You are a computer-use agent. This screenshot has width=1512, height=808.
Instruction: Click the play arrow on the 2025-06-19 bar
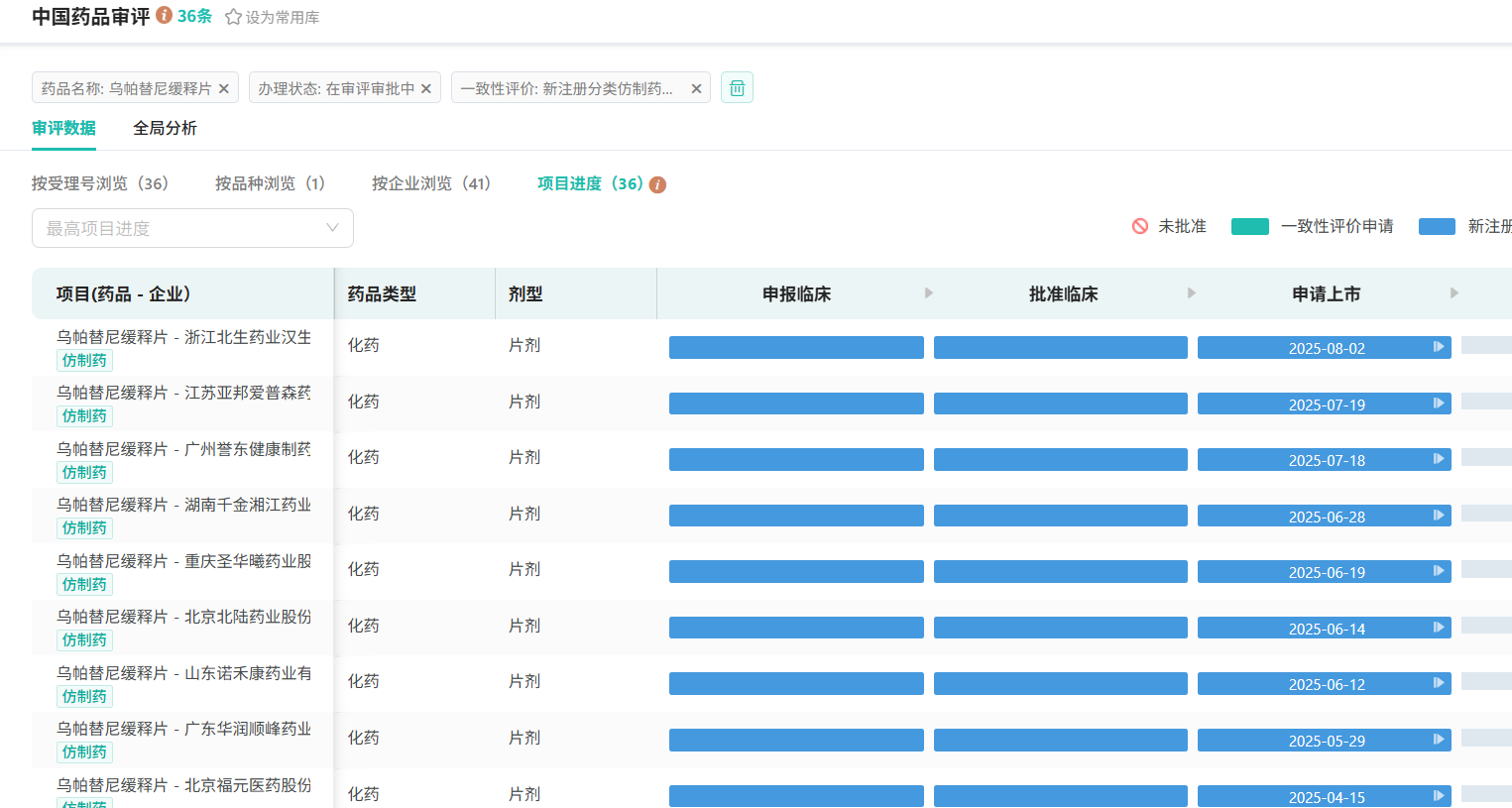[1439, 571]
